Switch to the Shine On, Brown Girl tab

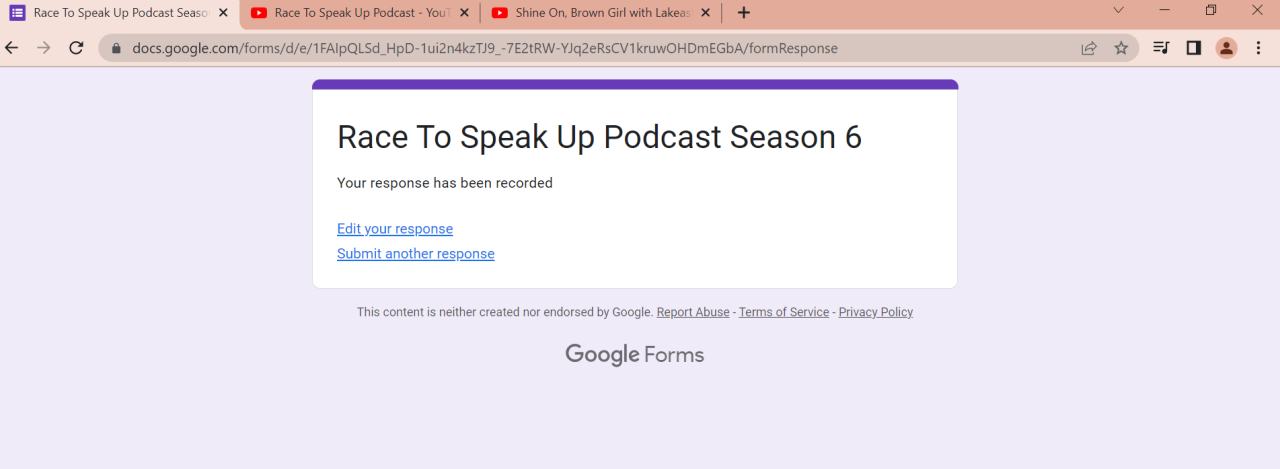tap(600, 13)
